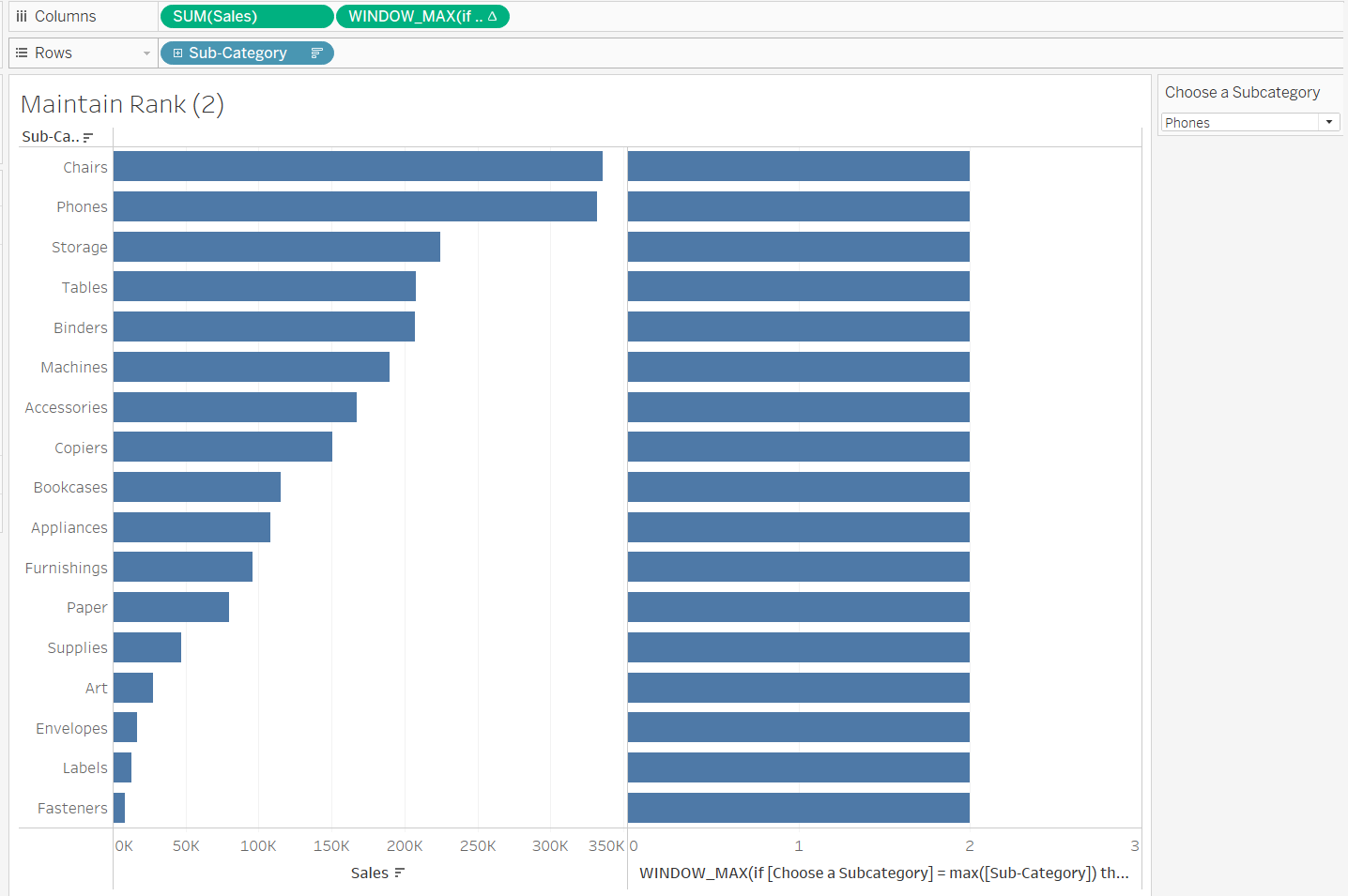Click the sort icon next to Sales axis title
Screen dimensions: 1348x896
[x=400, y=873]
